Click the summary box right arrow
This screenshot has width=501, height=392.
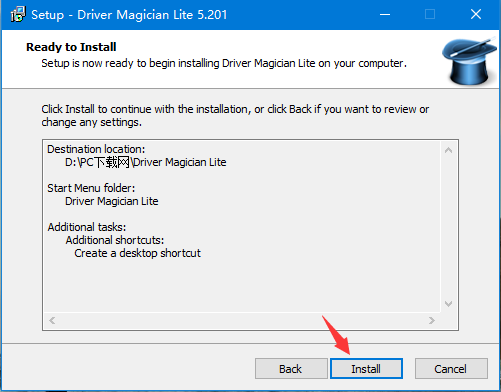(432, 321)
